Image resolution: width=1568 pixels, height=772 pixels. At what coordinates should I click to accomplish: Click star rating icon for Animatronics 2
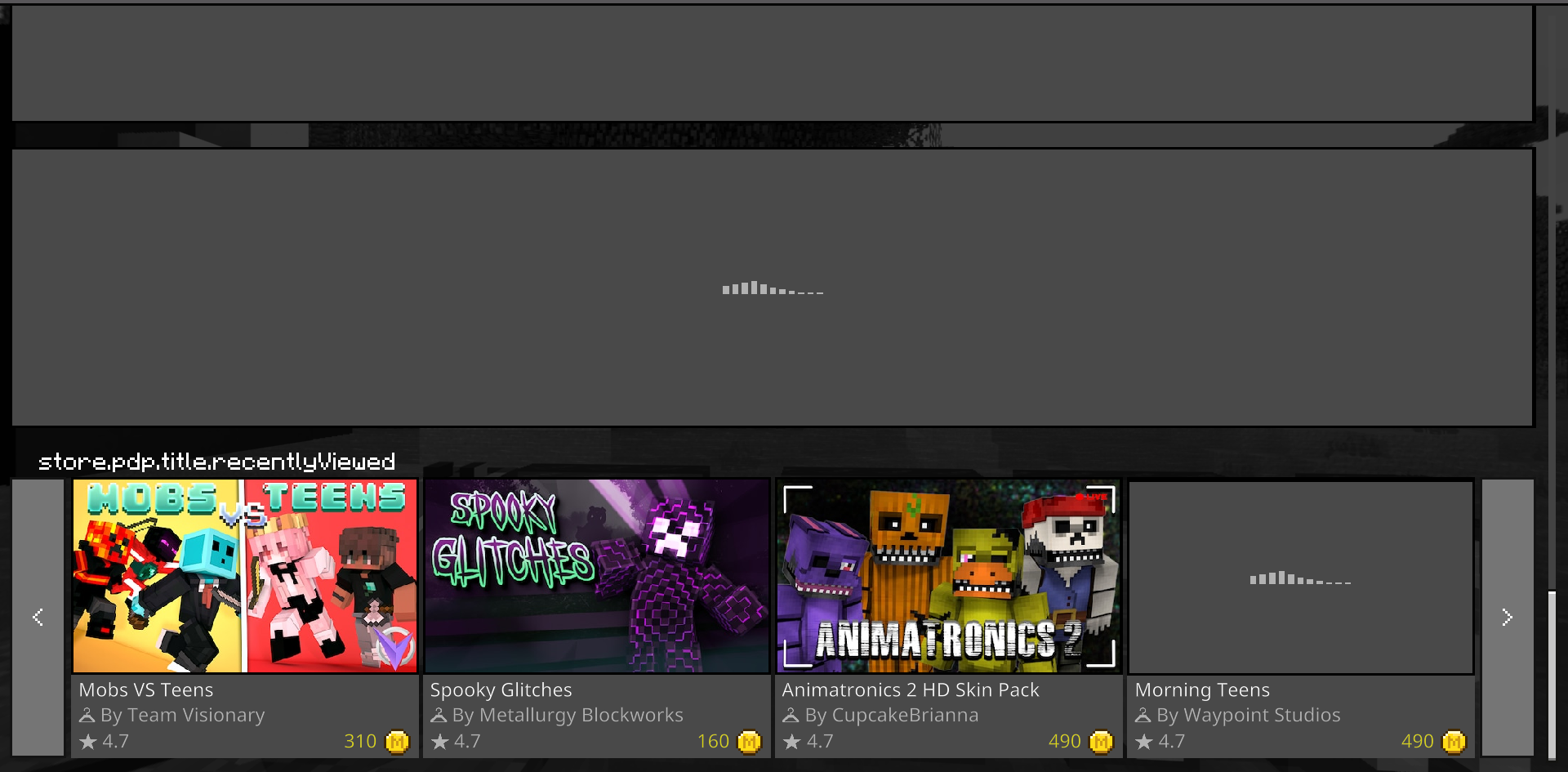[792, 742]
